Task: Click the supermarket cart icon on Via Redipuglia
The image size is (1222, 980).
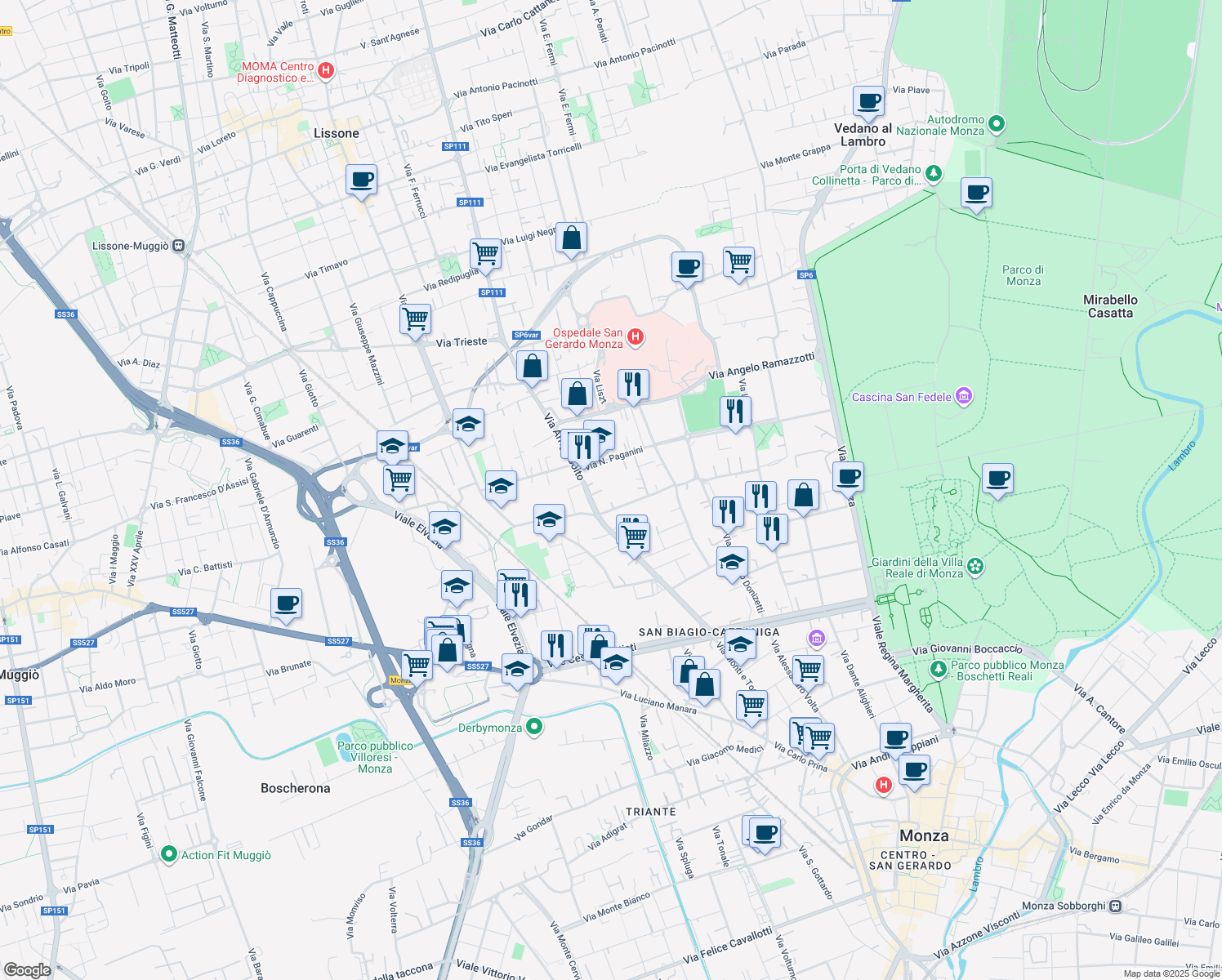Action: [486, 254]
